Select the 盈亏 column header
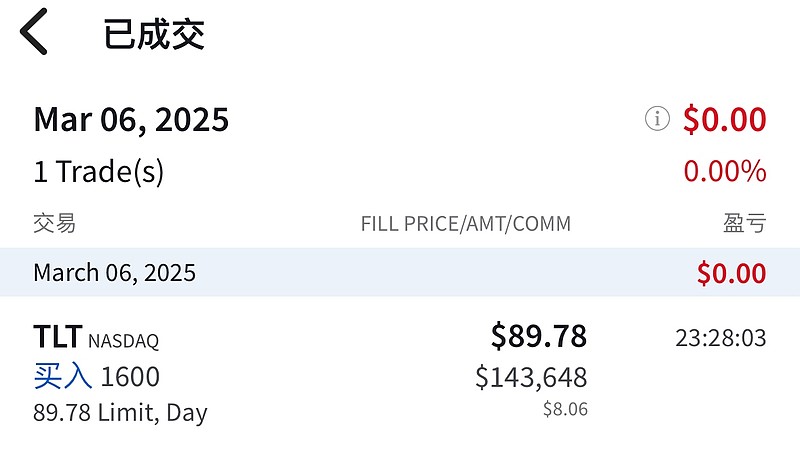The image size is (800, 450). point(745,223)
